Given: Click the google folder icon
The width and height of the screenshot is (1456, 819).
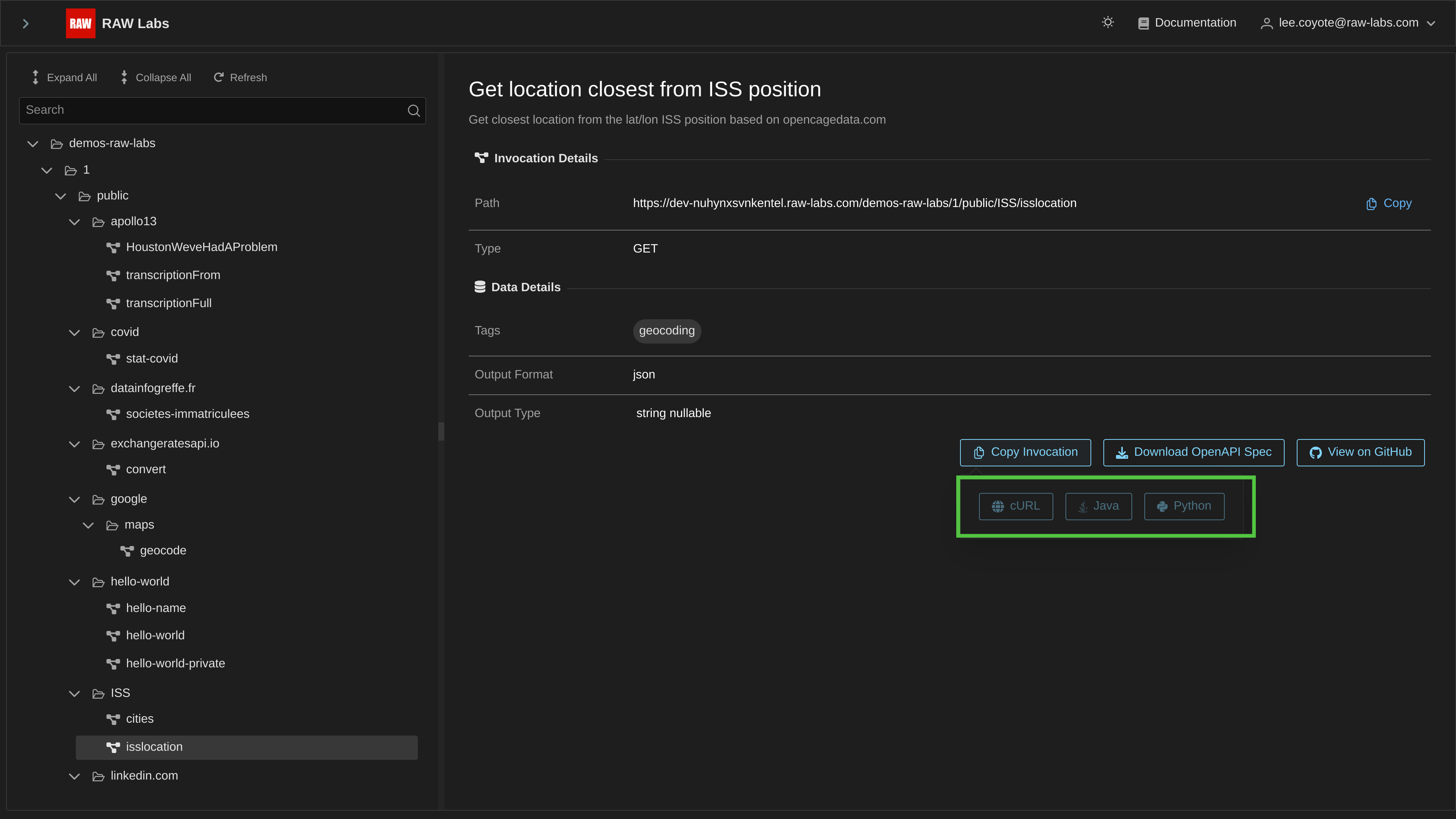Looking at the screenshot, I should [x=98, y=500].
